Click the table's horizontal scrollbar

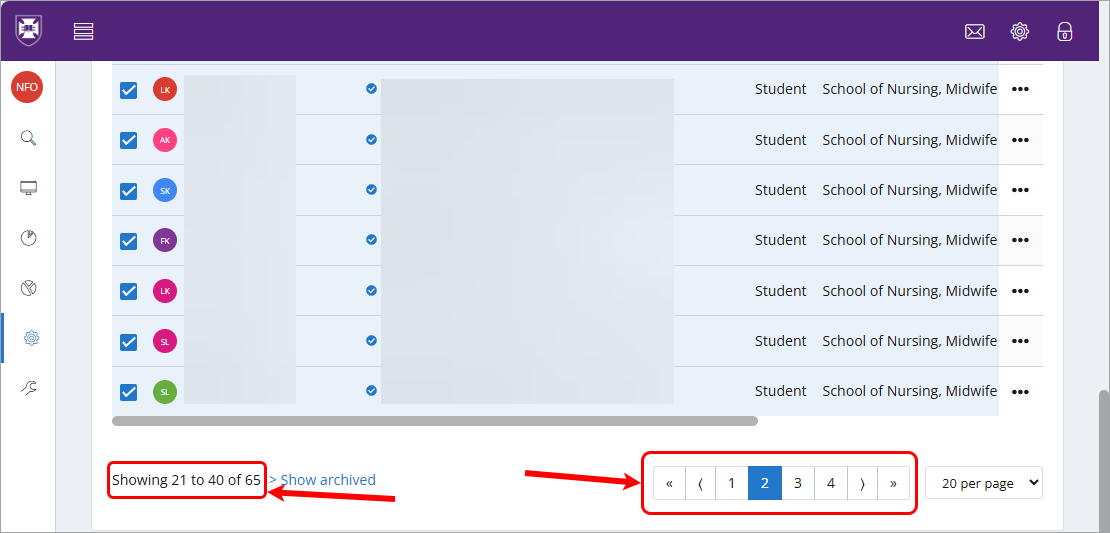click(x=435, y=420)
